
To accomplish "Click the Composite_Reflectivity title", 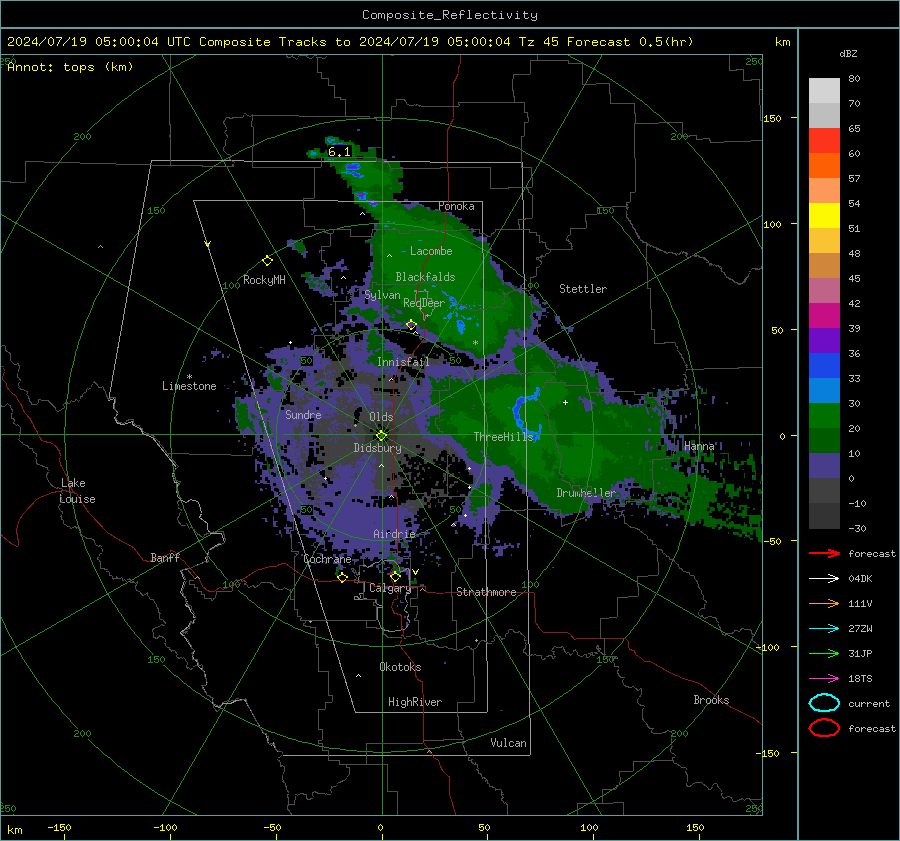I will pyautogui.click(x=450, y=15).
